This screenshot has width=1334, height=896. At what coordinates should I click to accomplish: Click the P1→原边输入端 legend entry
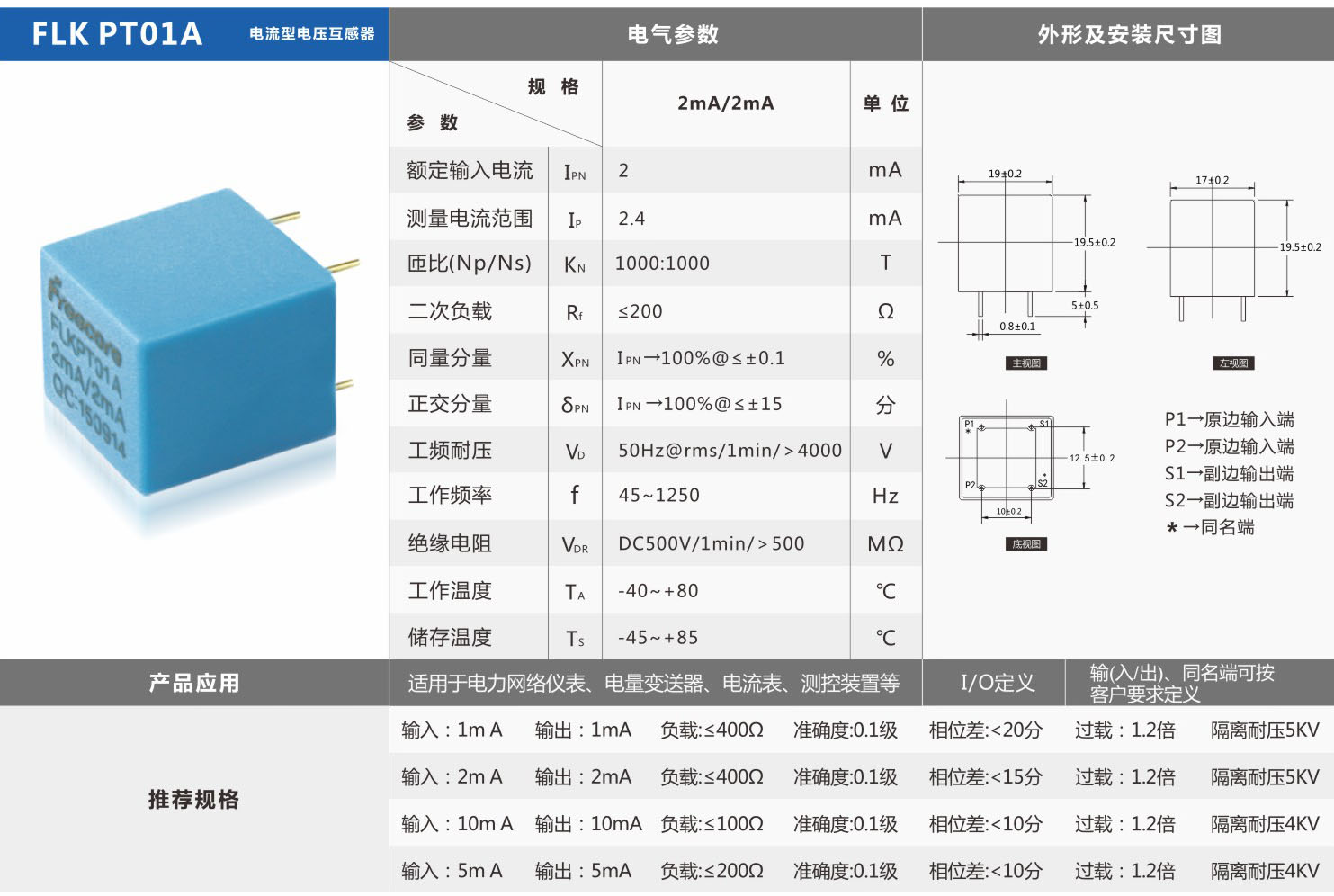(1228, 419)
